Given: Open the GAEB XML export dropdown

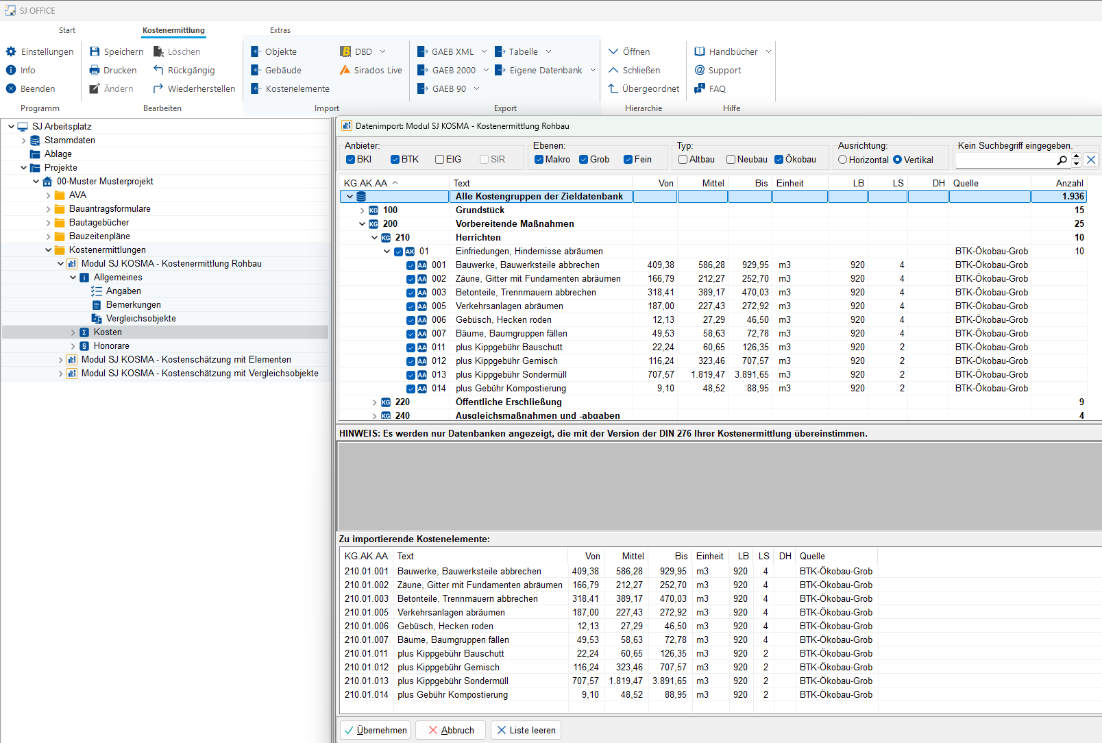Looking at the screenshot, I should pyautogui.click(x=485, y=51).
